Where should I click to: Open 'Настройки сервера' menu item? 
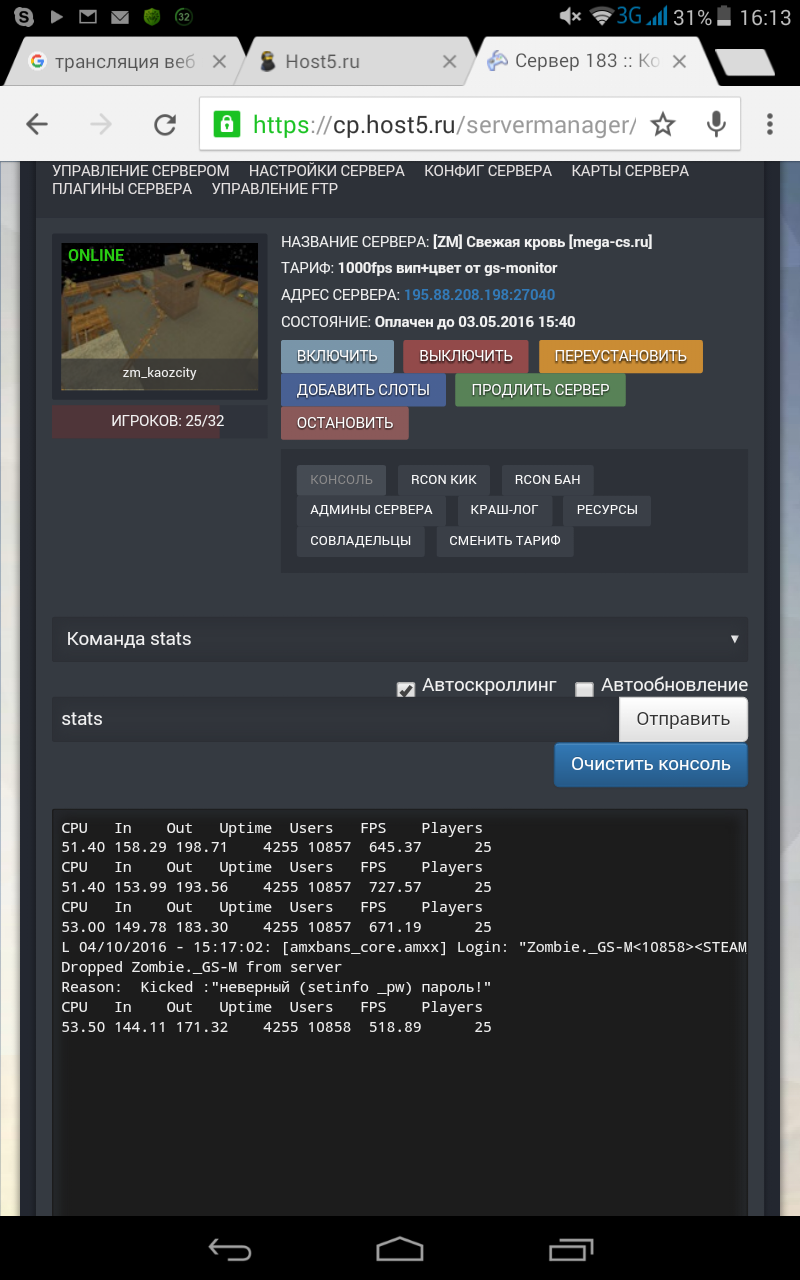(x=327, y=171)
